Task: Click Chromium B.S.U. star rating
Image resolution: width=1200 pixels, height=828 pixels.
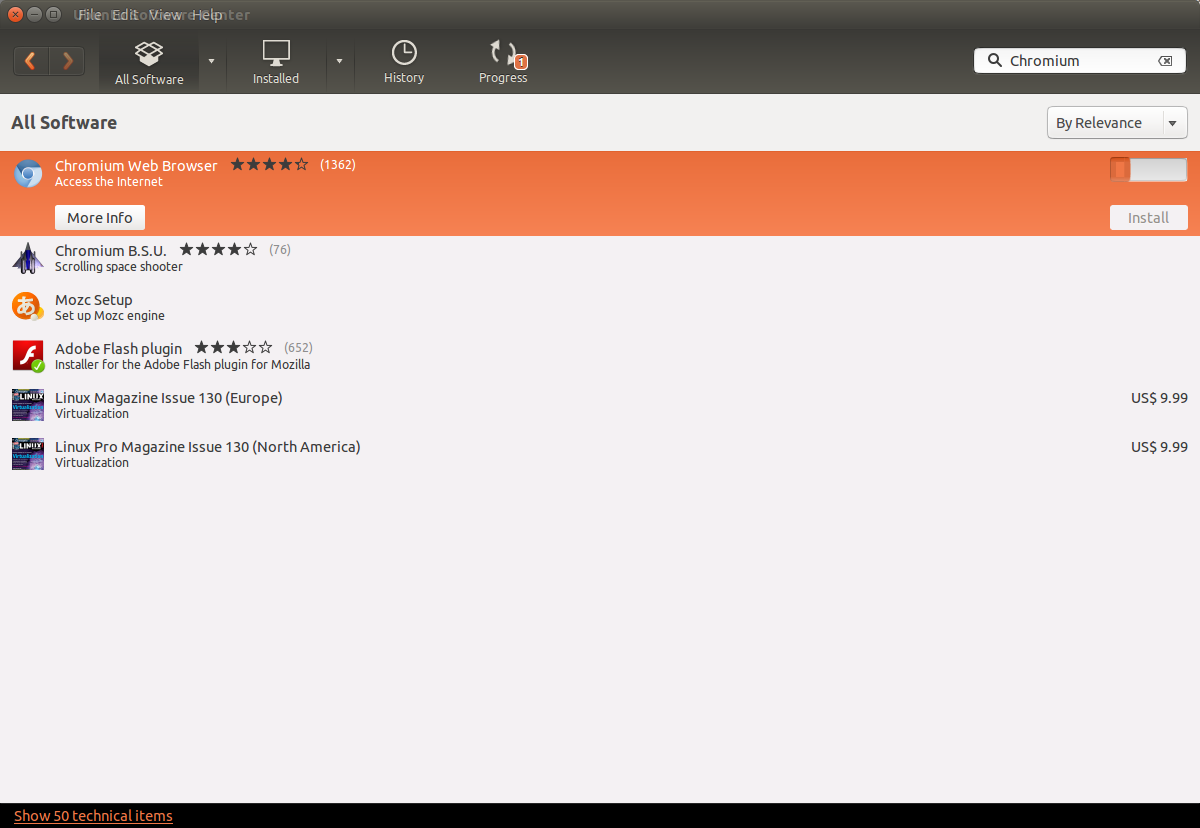Action: (218, 250)
